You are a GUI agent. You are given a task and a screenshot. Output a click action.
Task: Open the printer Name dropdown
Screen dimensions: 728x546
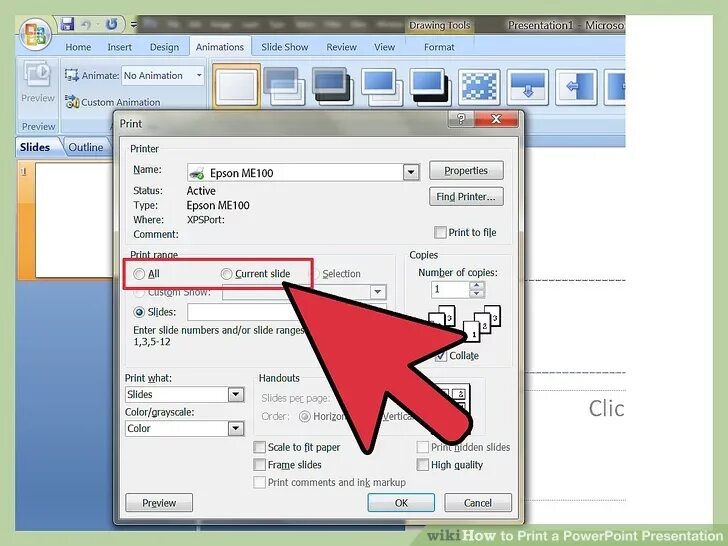[x=411, y=173]
